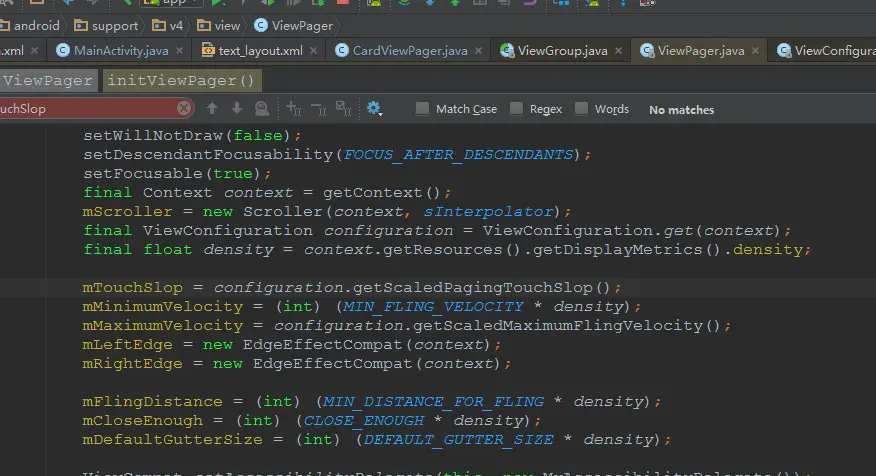Show search results in Find tool window
876x476 pixels.
(261, 108)
